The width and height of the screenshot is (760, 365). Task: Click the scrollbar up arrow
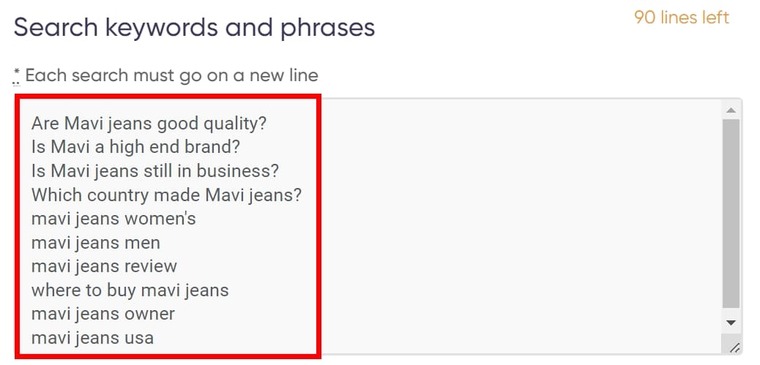[x=731, y=111]
